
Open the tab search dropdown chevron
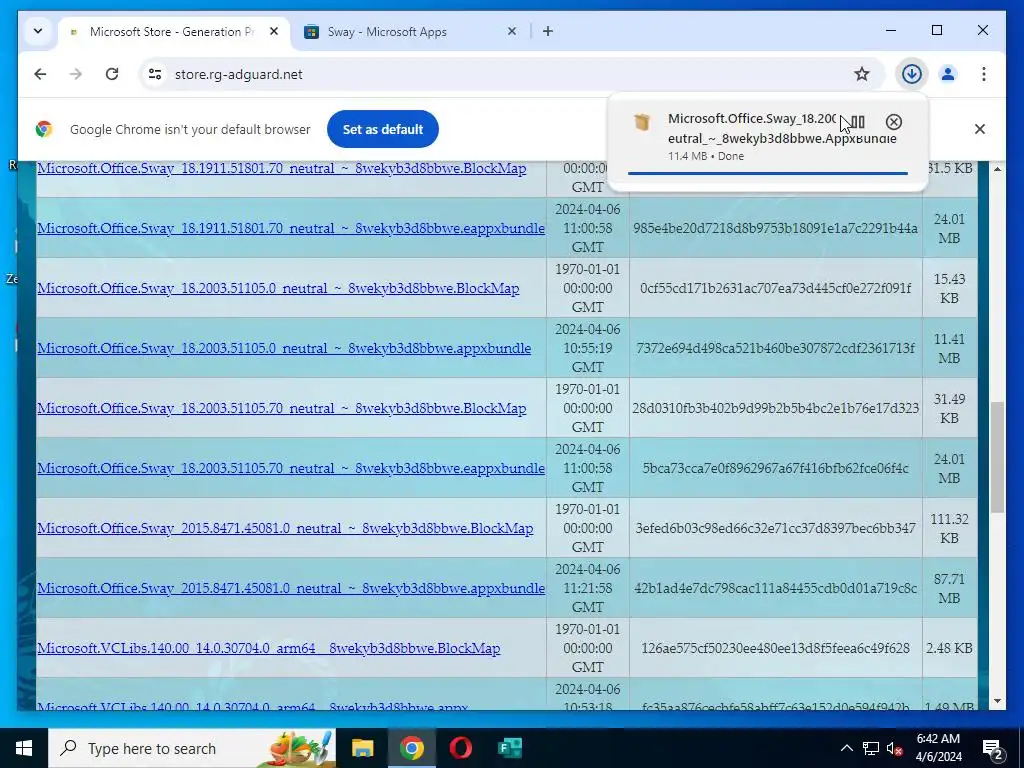(x=38, y=31)
